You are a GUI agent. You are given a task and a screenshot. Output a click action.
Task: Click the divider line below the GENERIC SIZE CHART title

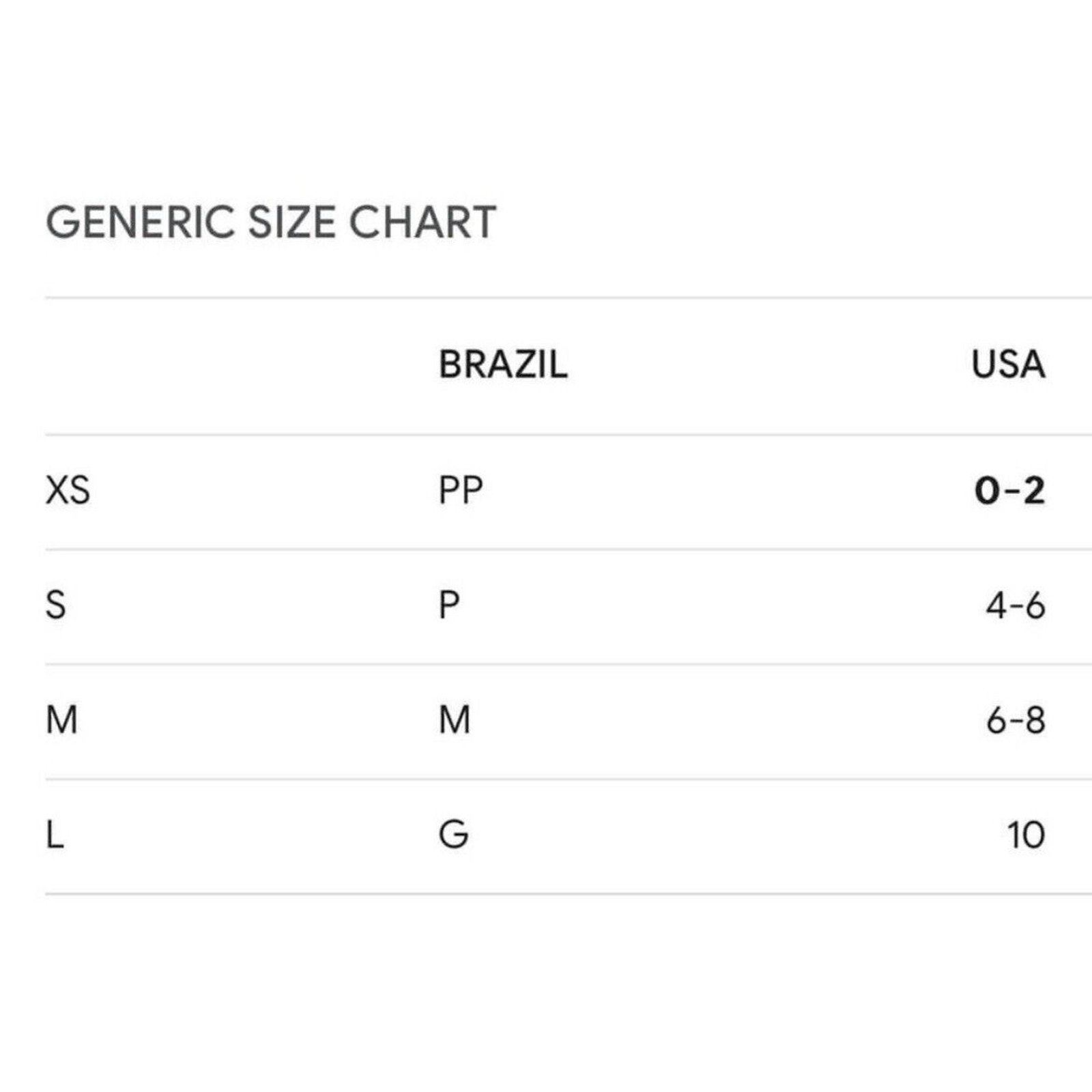(x=569, y=298)
